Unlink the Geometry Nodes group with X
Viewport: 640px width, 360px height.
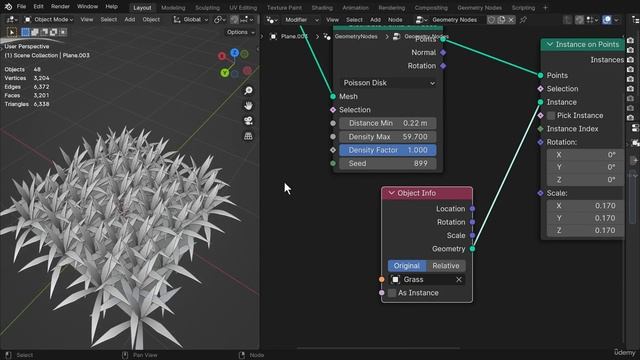pyautogui.click(x=511, y=20)
